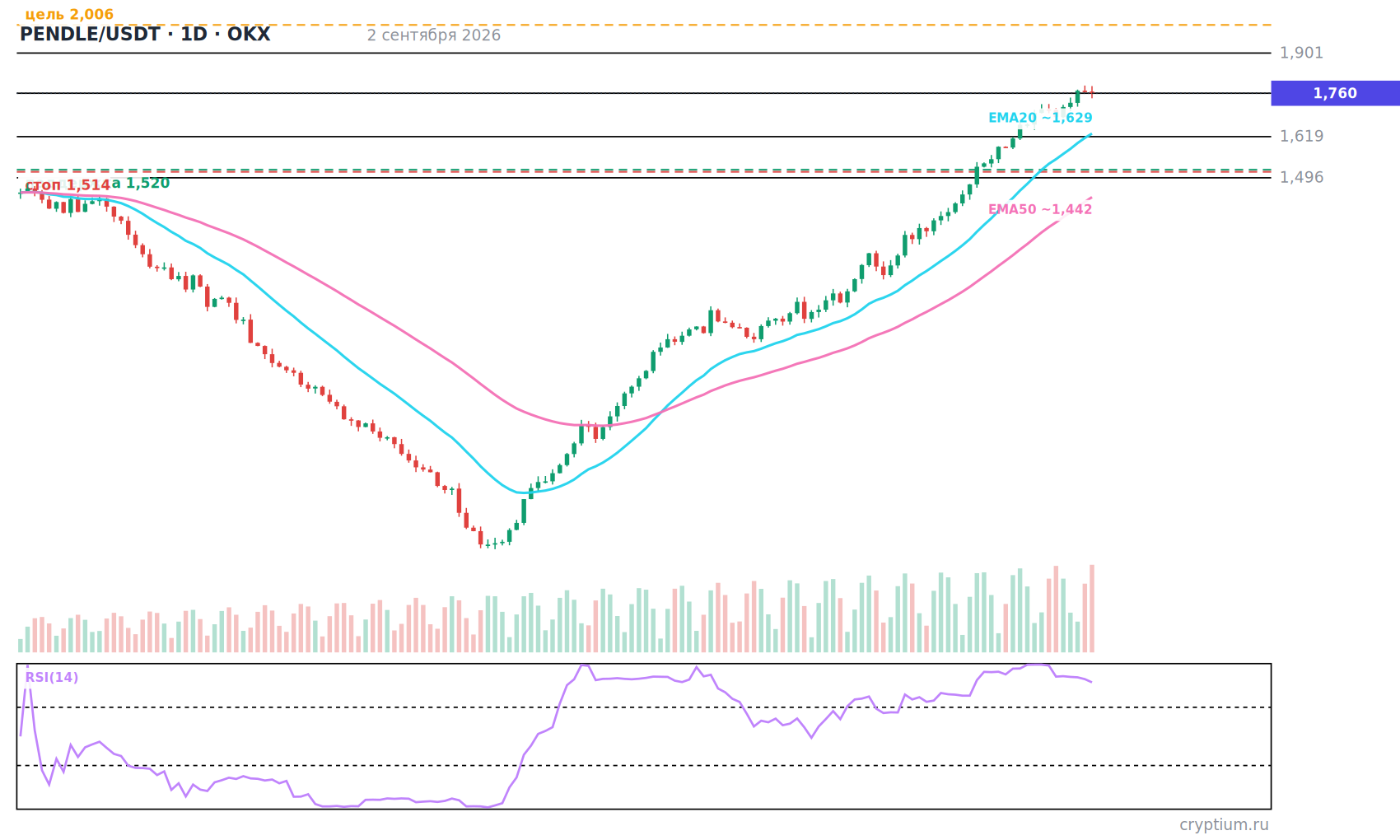Click the PENDLE/USDT · 1D · OKX chart title
The width and height of the screenshot is (1400, 840).
tap(145, 35)
